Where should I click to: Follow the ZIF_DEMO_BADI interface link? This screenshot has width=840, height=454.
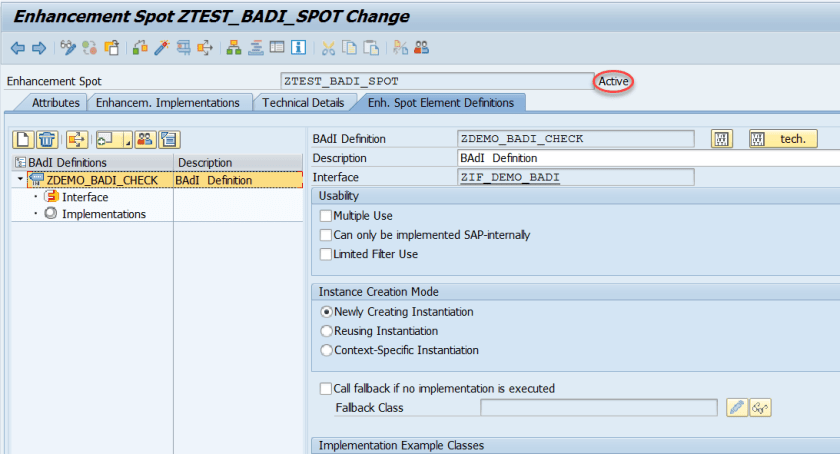point(509,177)
